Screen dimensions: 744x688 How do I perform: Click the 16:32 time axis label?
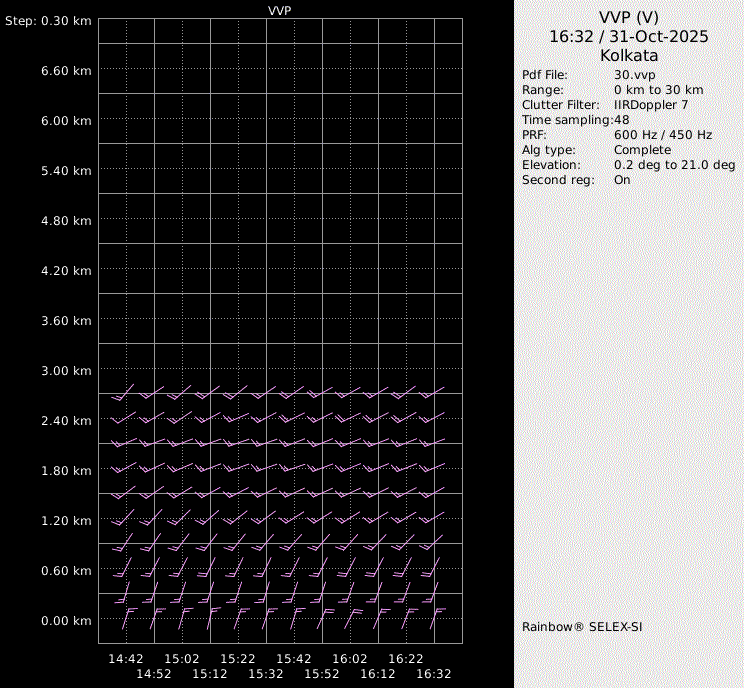coord(433,674)
